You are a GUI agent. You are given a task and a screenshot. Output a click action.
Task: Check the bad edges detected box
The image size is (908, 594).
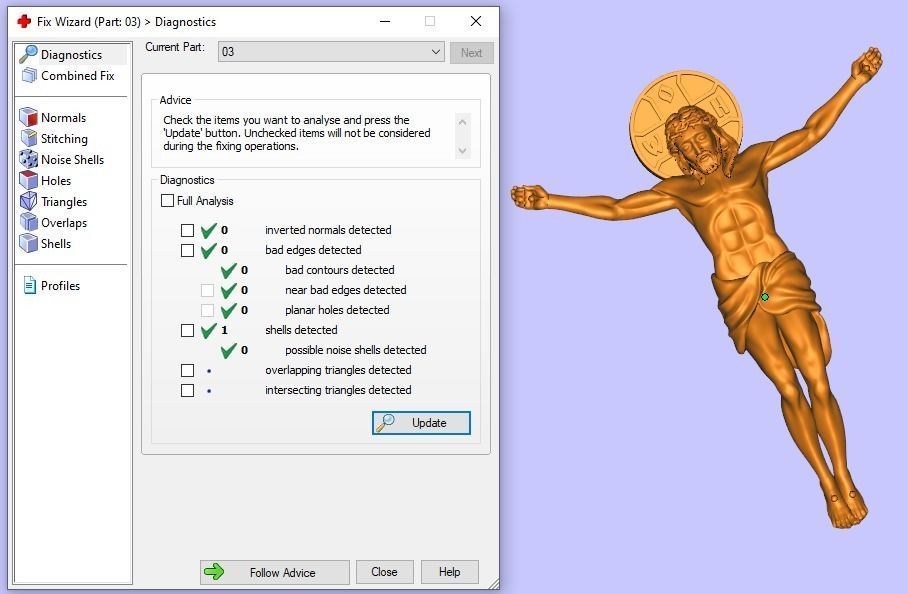pos(187,250)
